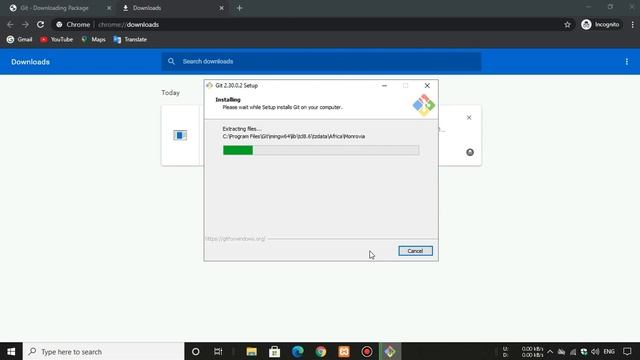Screen dimensions: 640x360
Task: Close the Downloads tab
Action: click(221, 8)
